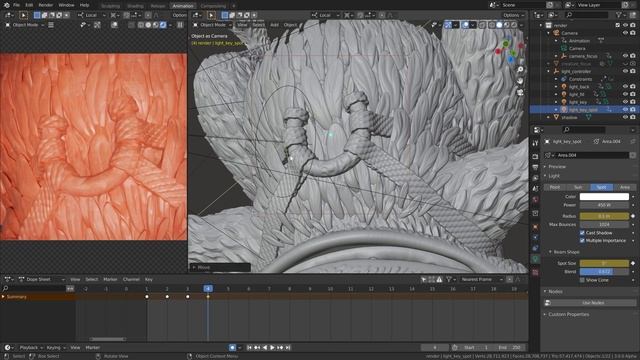Viewport: 640px width, 360px height.
Task: Open Object Data light properties tab
Action: [x=535, y=259]
